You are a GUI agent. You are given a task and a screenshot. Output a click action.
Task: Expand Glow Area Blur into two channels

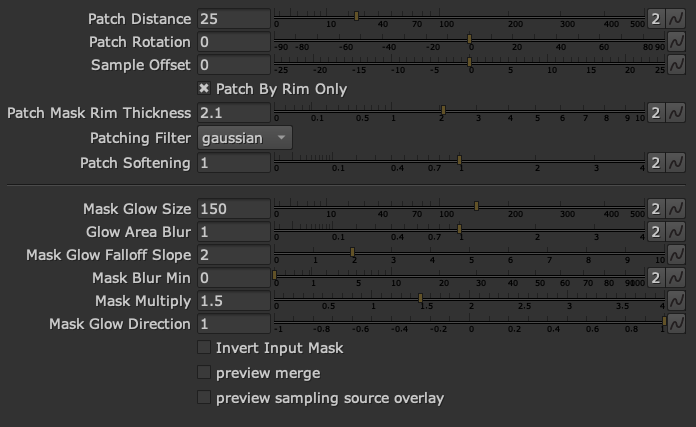click(x=655, y=232)
